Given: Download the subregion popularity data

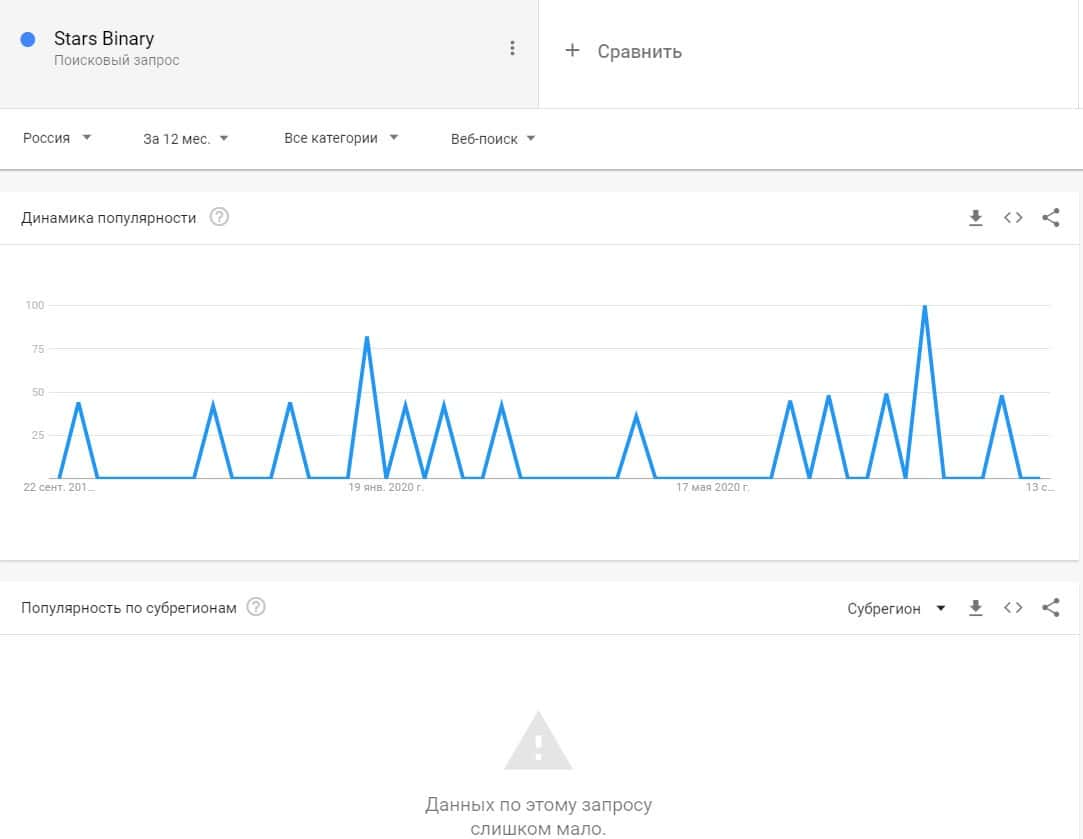Looking at the screenshot, I should pos(976,608).
